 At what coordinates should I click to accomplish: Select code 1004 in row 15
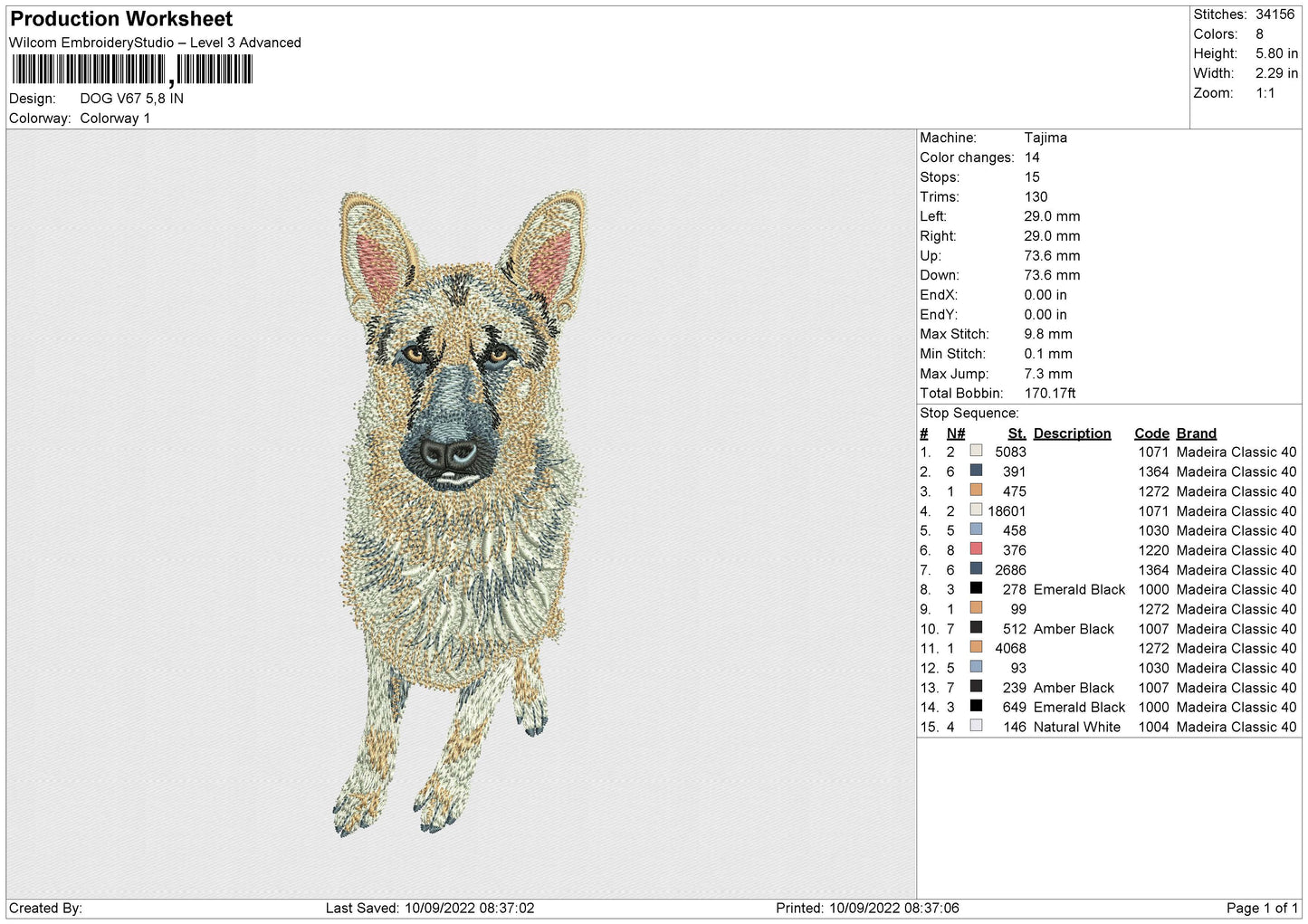pyautogui.click(x=1153, y=728)
